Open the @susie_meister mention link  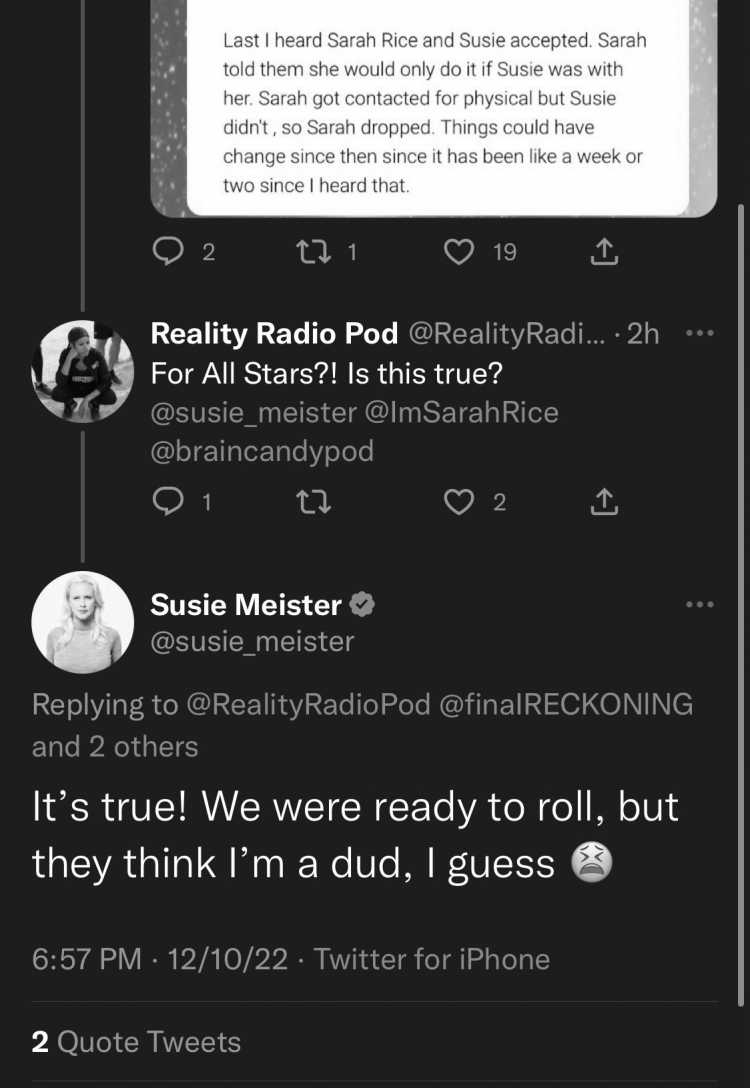253,413
